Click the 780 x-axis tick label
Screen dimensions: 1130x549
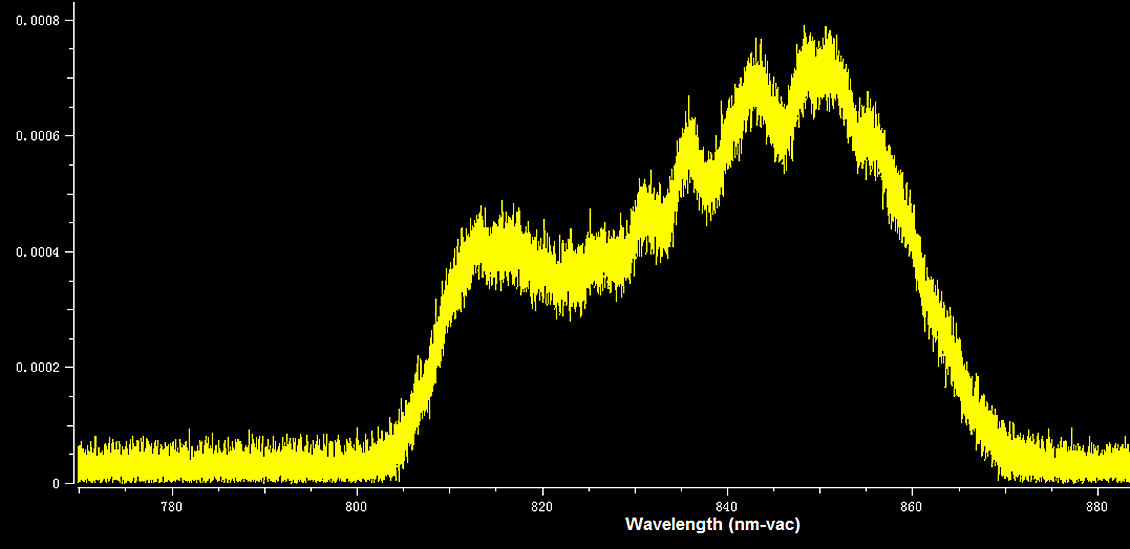tap(172, 504)
